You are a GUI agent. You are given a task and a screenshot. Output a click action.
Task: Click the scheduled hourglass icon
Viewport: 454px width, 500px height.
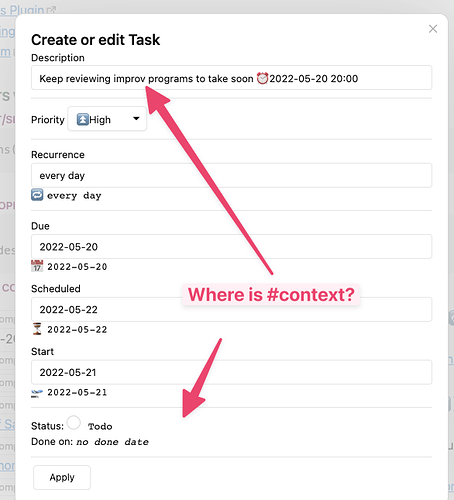point(37,329)
